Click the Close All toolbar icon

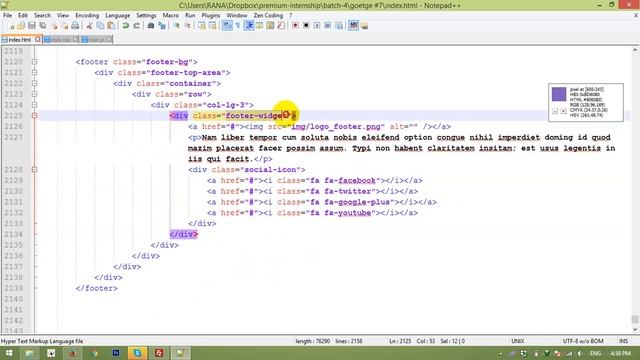[x=64, y=26]
